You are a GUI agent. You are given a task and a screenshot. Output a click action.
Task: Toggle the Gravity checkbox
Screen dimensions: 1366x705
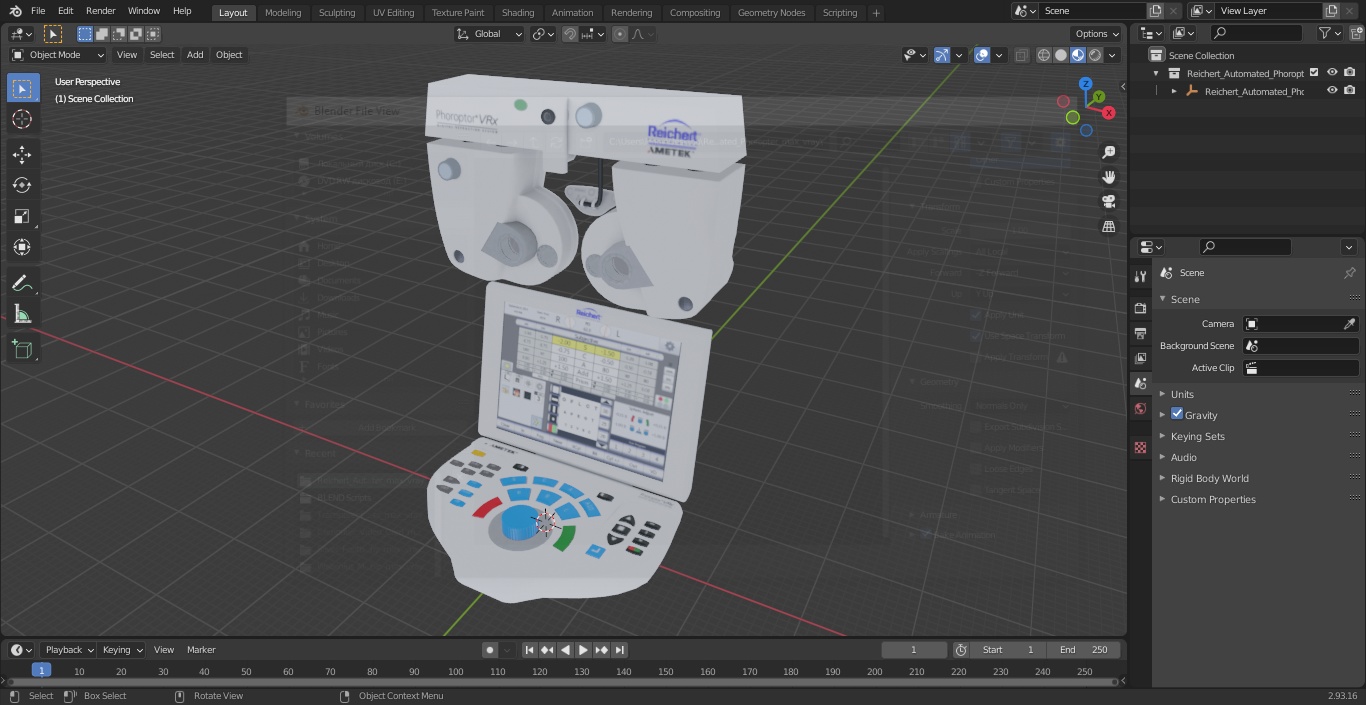(x=1177, y=414)
